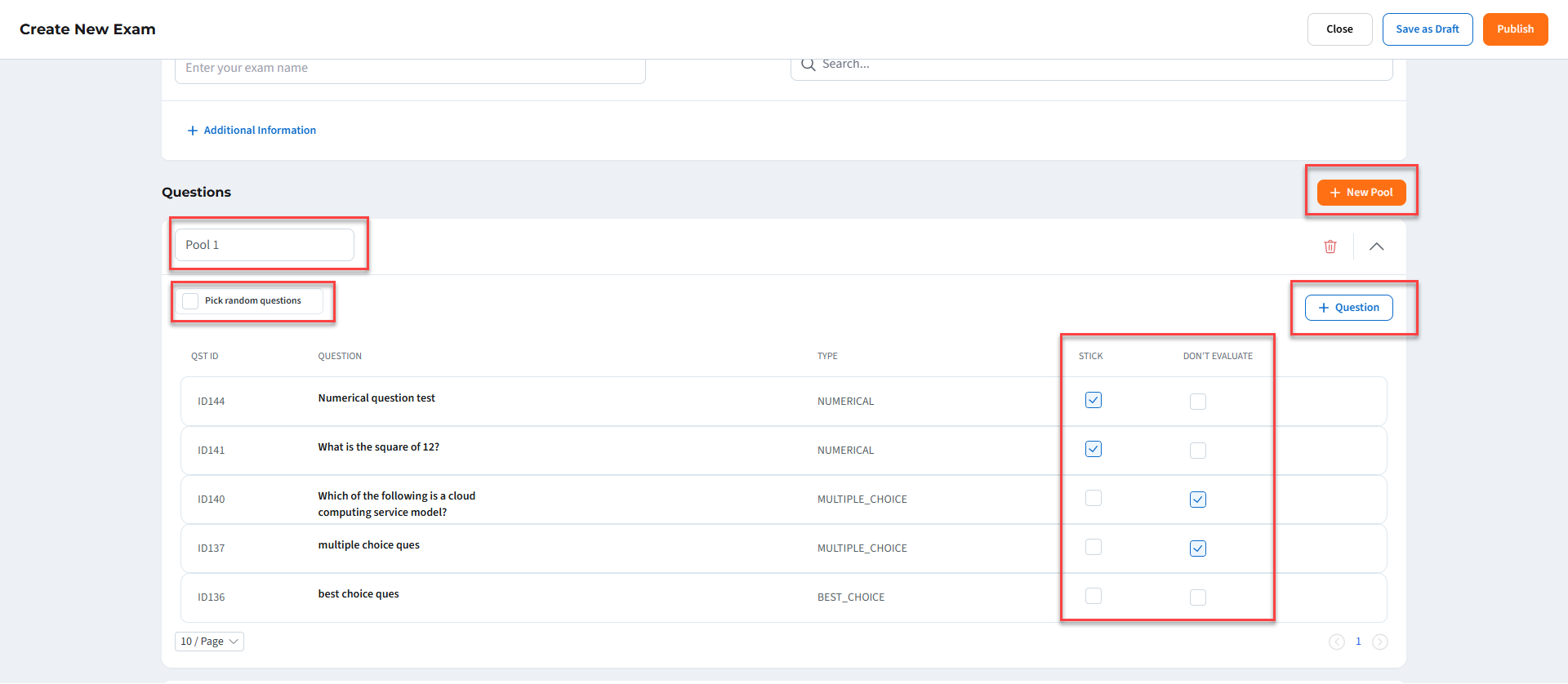1568x684 pixels.
Task: Click the Questions section heading
Action: (196, 193)
